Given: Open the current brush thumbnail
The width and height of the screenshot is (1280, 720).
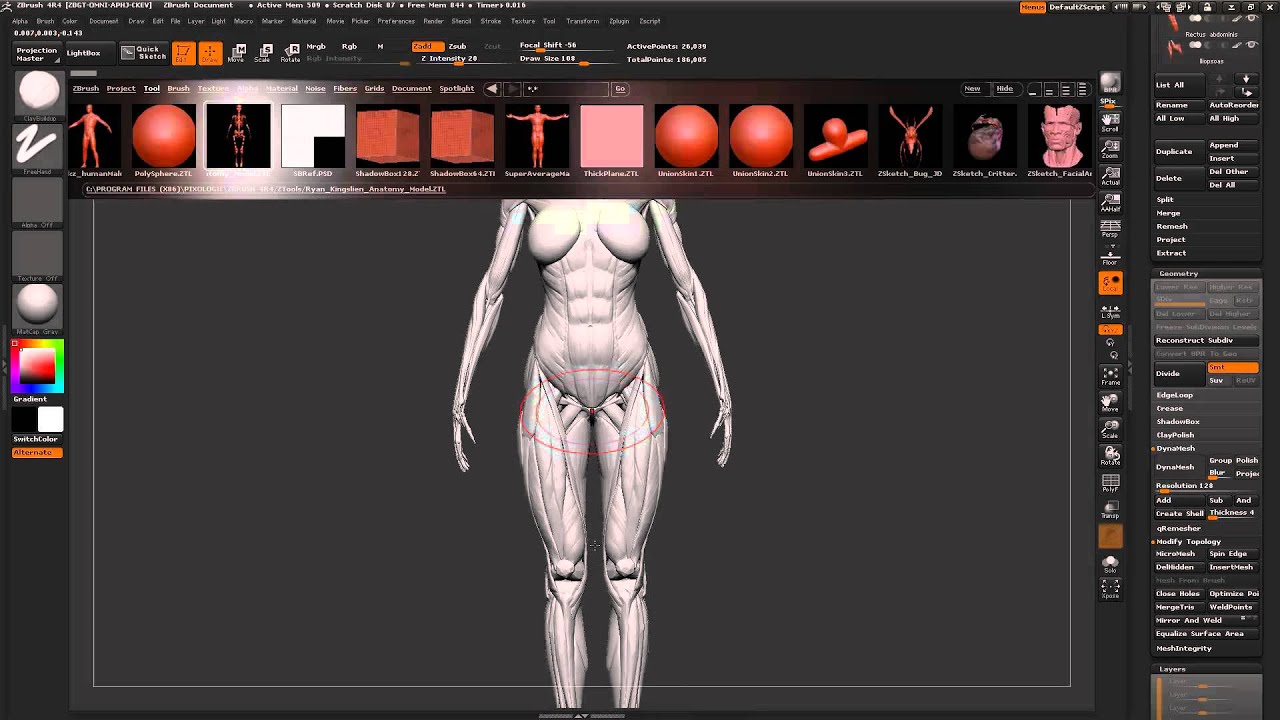Looking at the screenshot, I should click(x=38, y=95).
